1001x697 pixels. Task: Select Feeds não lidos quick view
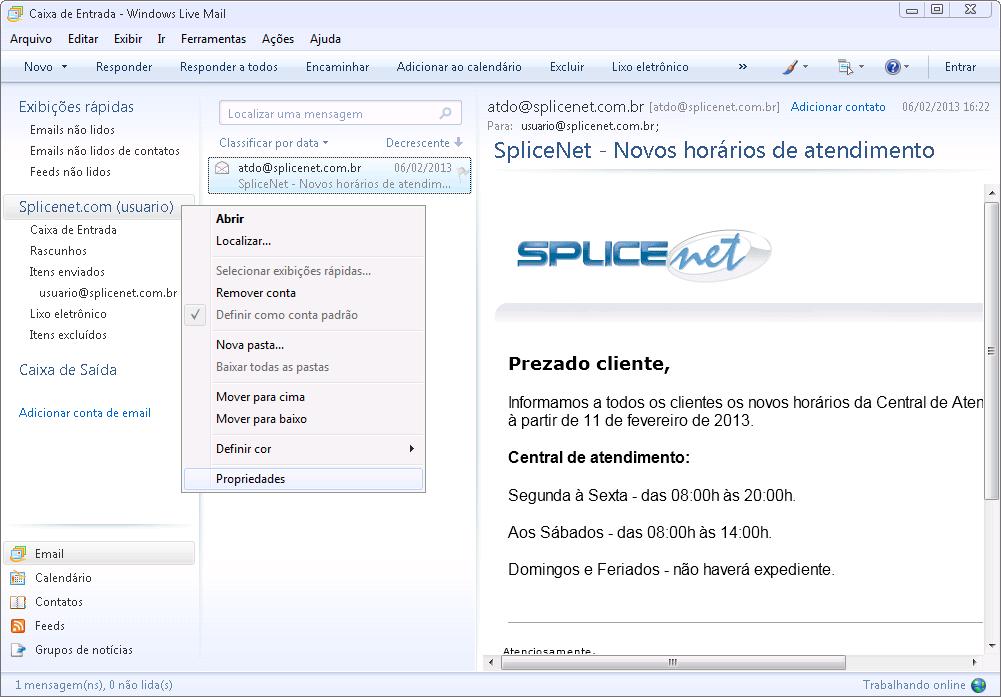pyautogui.click(x=70, y=172)
